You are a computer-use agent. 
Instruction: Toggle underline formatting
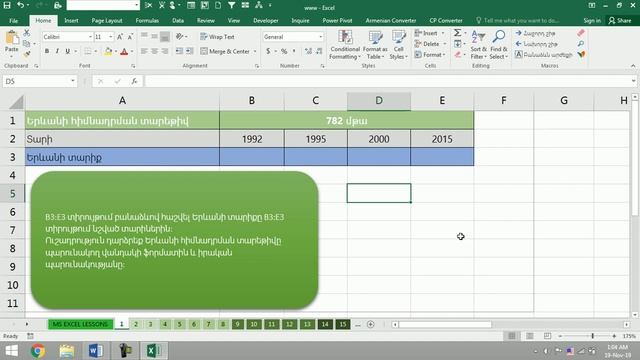point(68,51)
